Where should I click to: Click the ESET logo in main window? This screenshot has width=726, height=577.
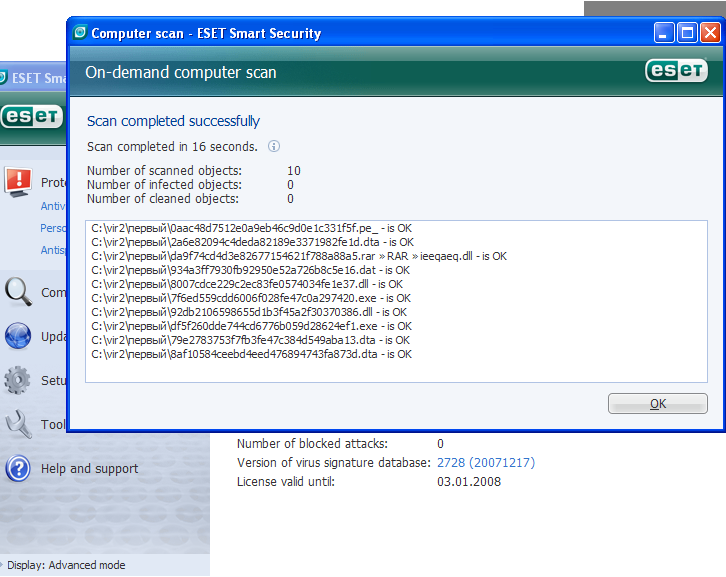(31, 116)
